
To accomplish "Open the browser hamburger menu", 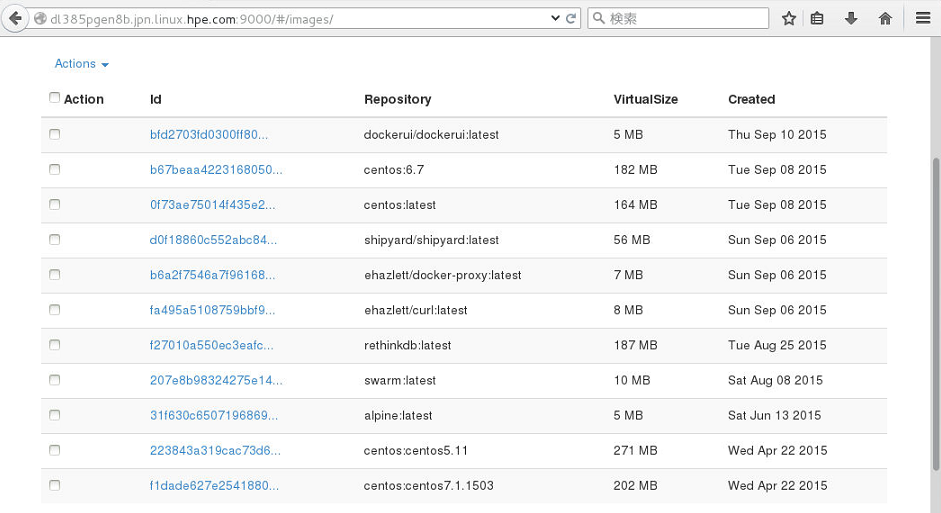I will pos(923,19).
